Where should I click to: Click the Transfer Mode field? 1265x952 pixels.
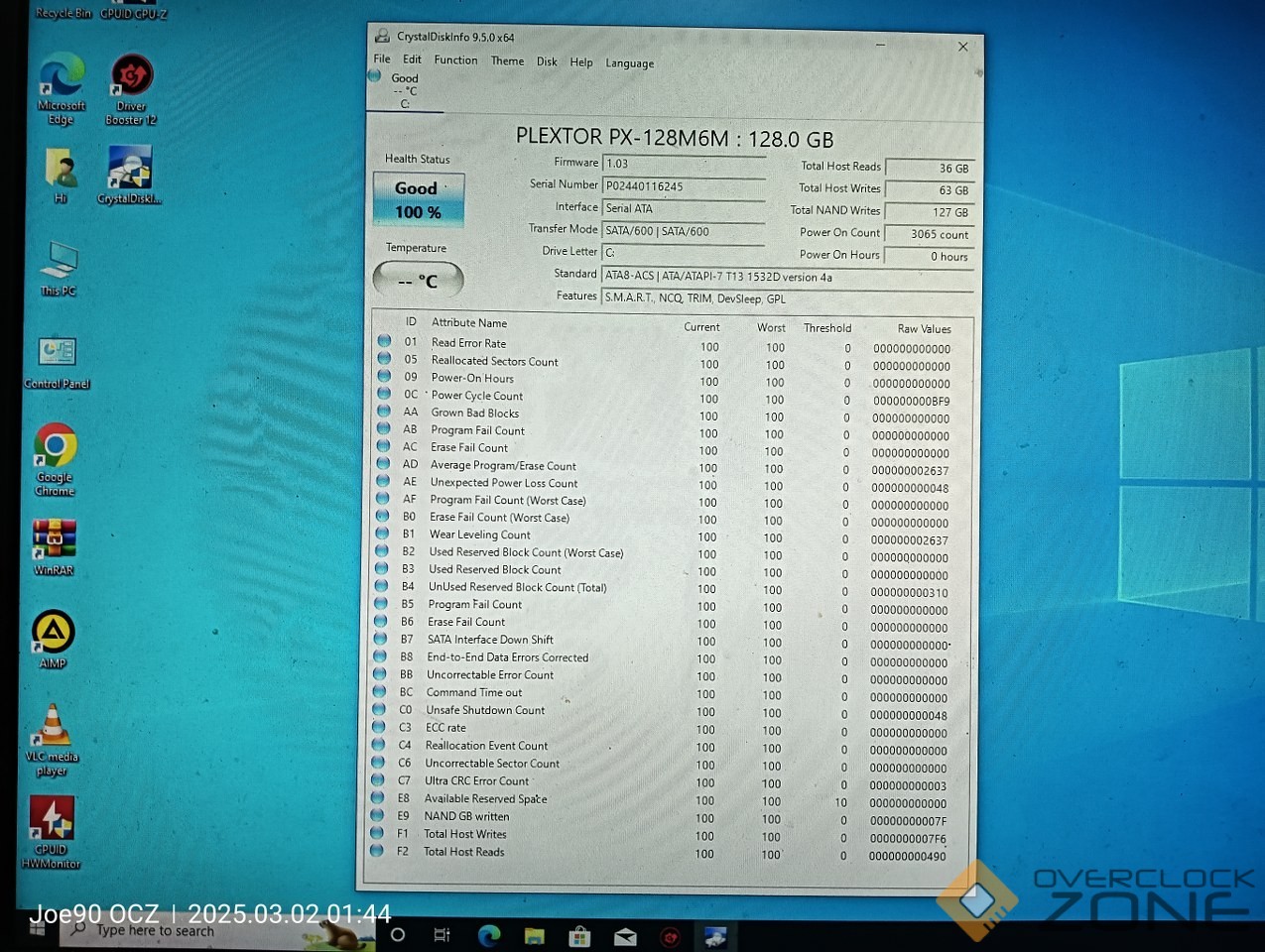tap(684, 231)
